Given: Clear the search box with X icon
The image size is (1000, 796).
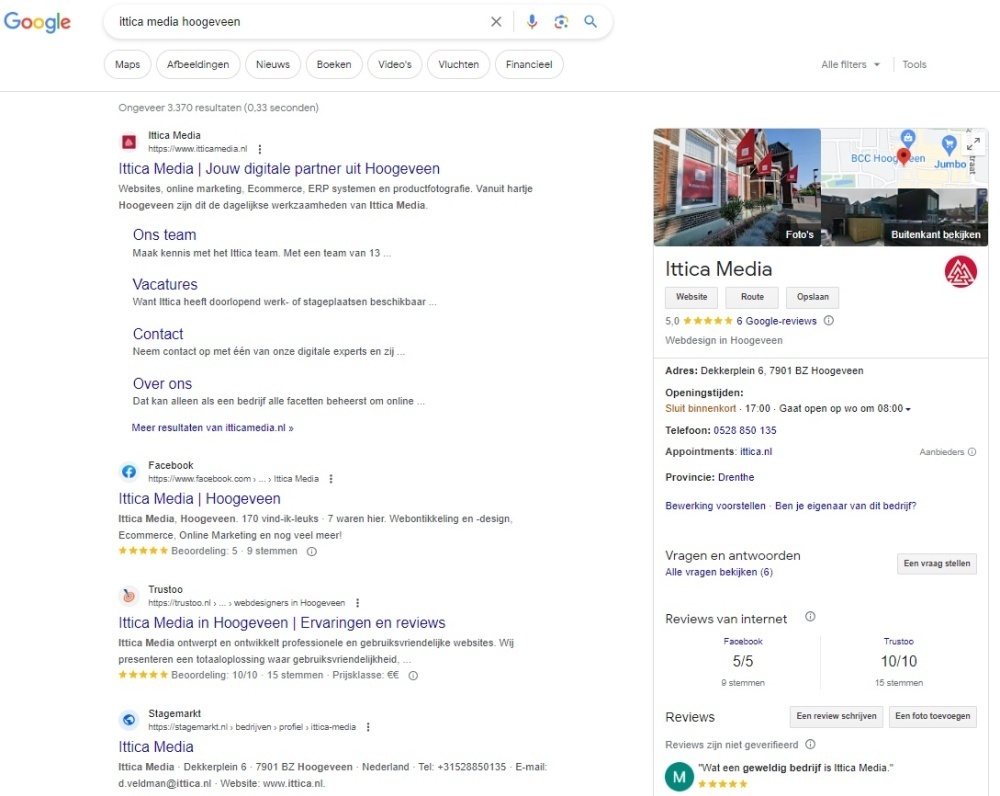Looking at the screenshot, I should click(x=496, y=22).
